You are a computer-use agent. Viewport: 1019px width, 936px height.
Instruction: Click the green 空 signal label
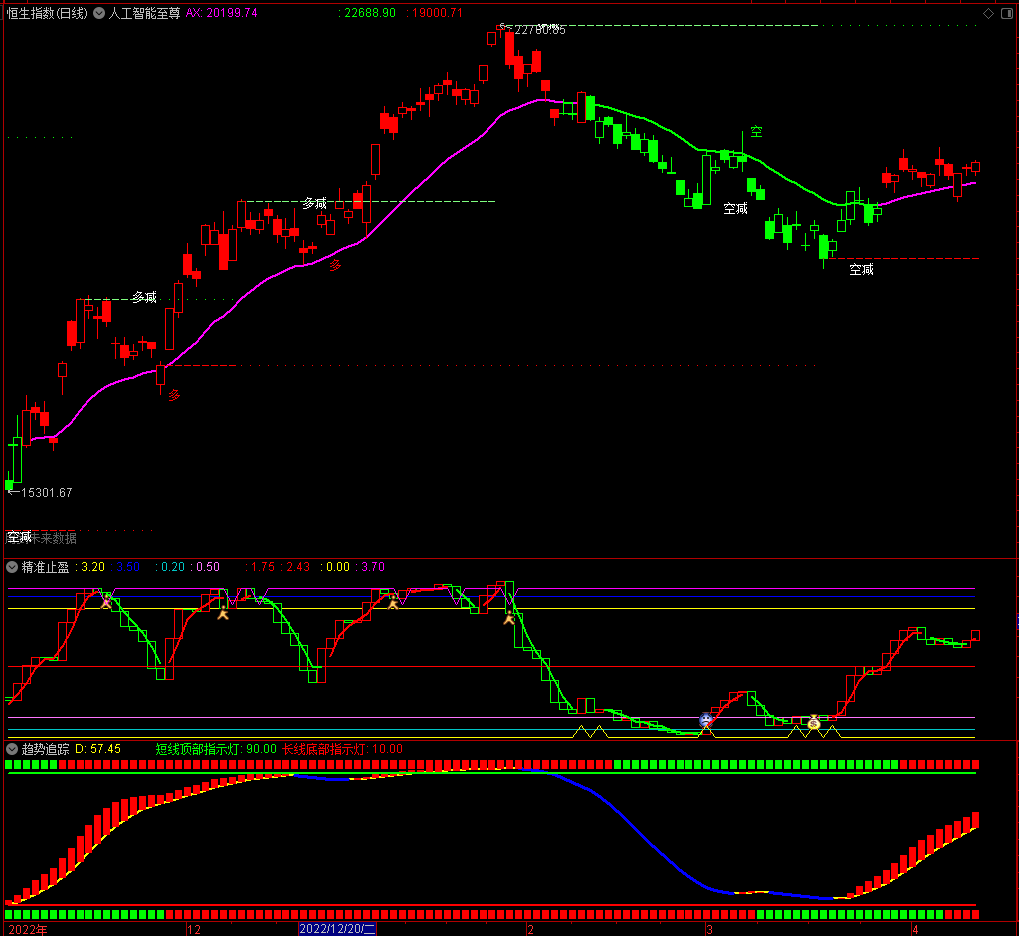(x=756, y=131)
